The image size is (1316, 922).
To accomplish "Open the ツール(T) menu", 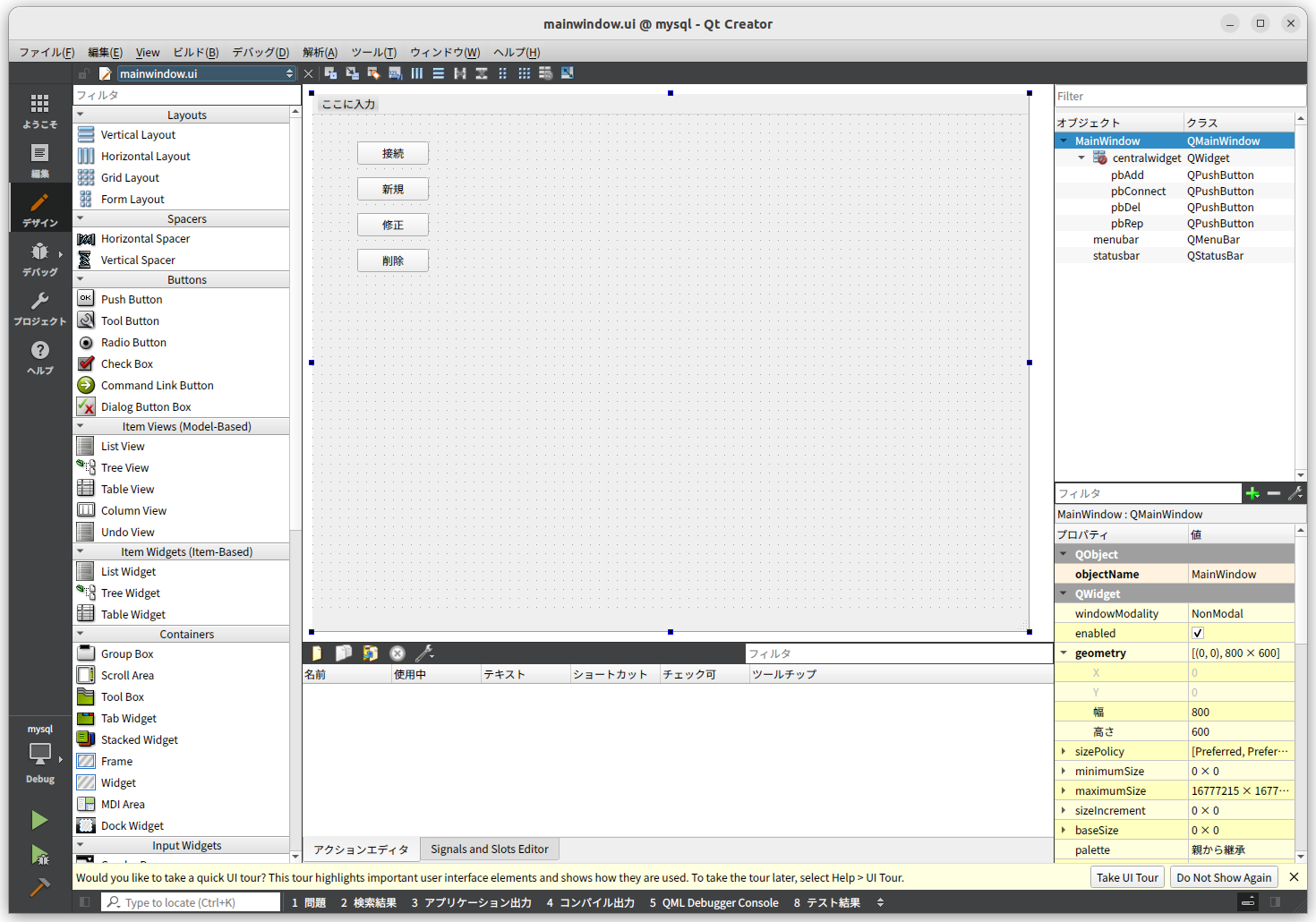I will (x=373, y=52).
